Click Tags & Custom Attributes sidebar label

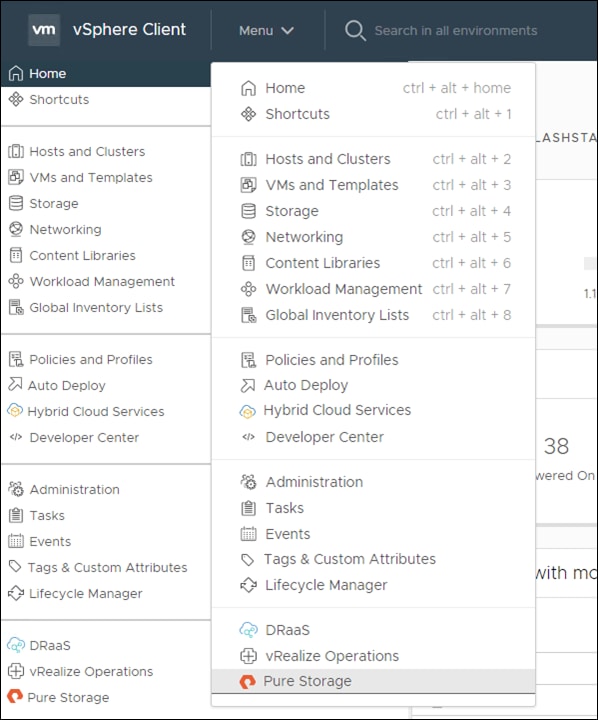pos(107,568)
